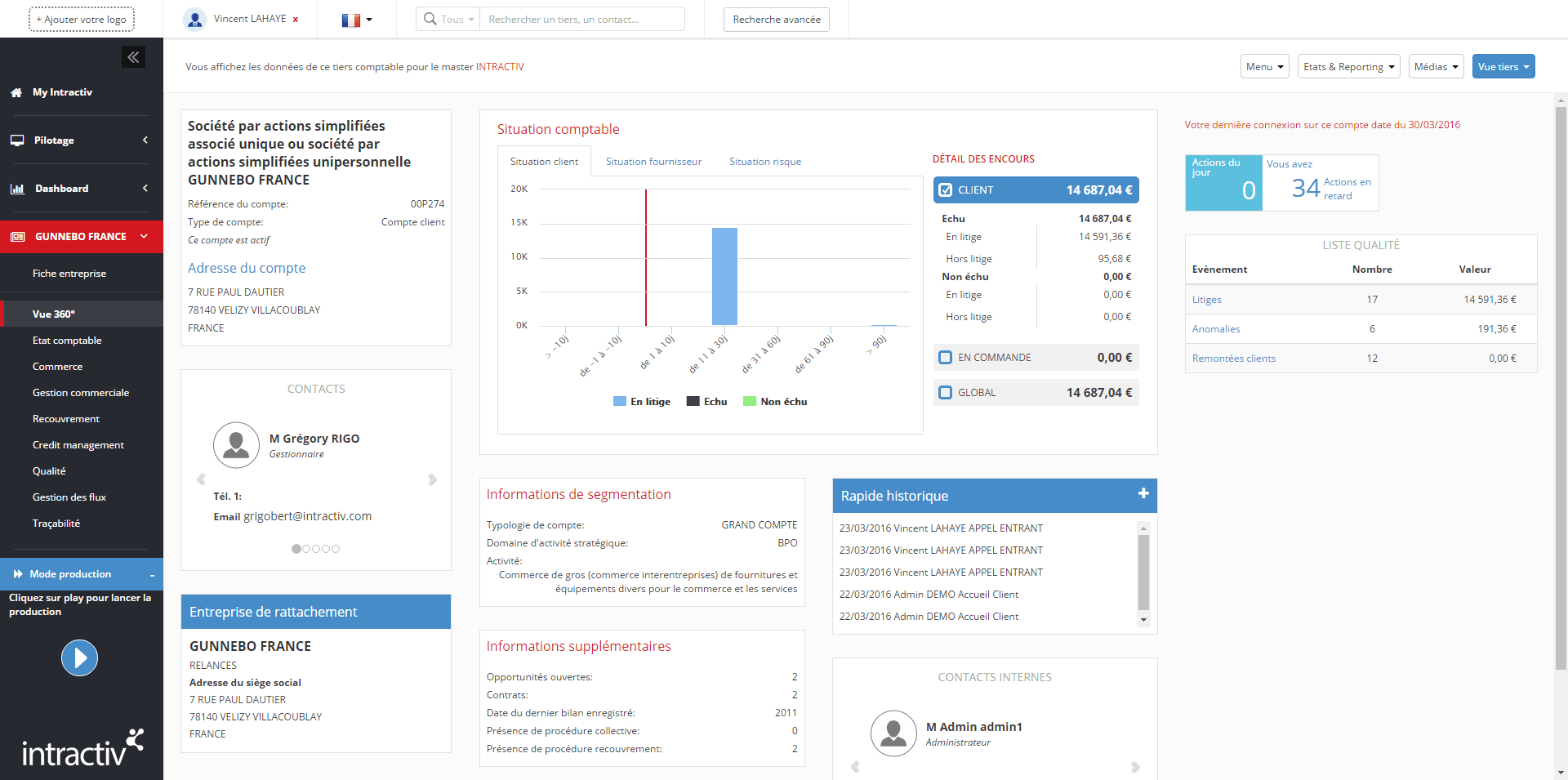
Task: Click Grégory RIGO's avatar icon
Action: pyautogui.click(x=236, y=445)
